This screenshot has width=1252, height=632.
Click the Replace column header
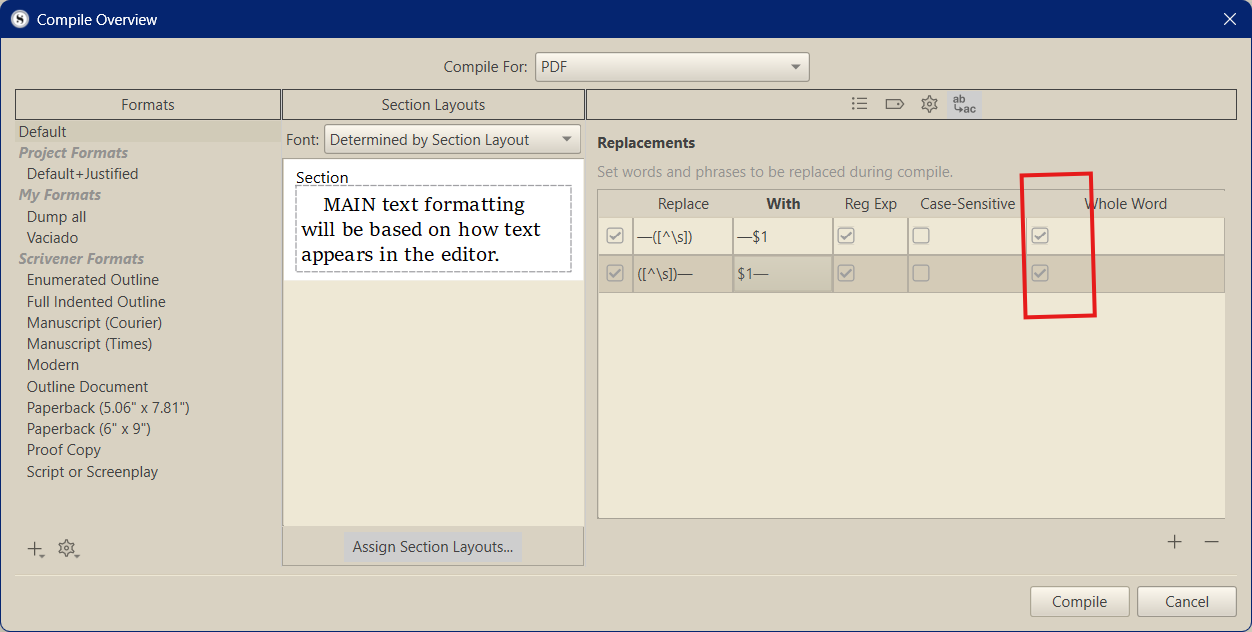(683, 203)
